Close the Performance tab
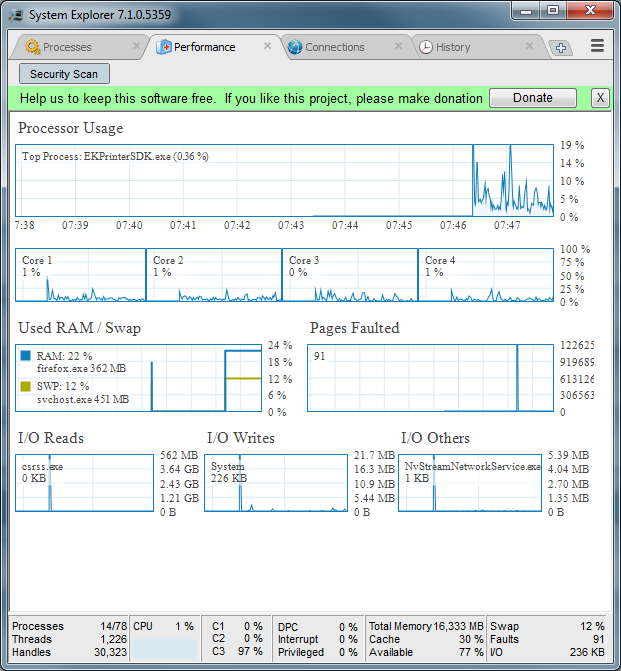Screen dimensions: 621x671 tap(267, 46)
